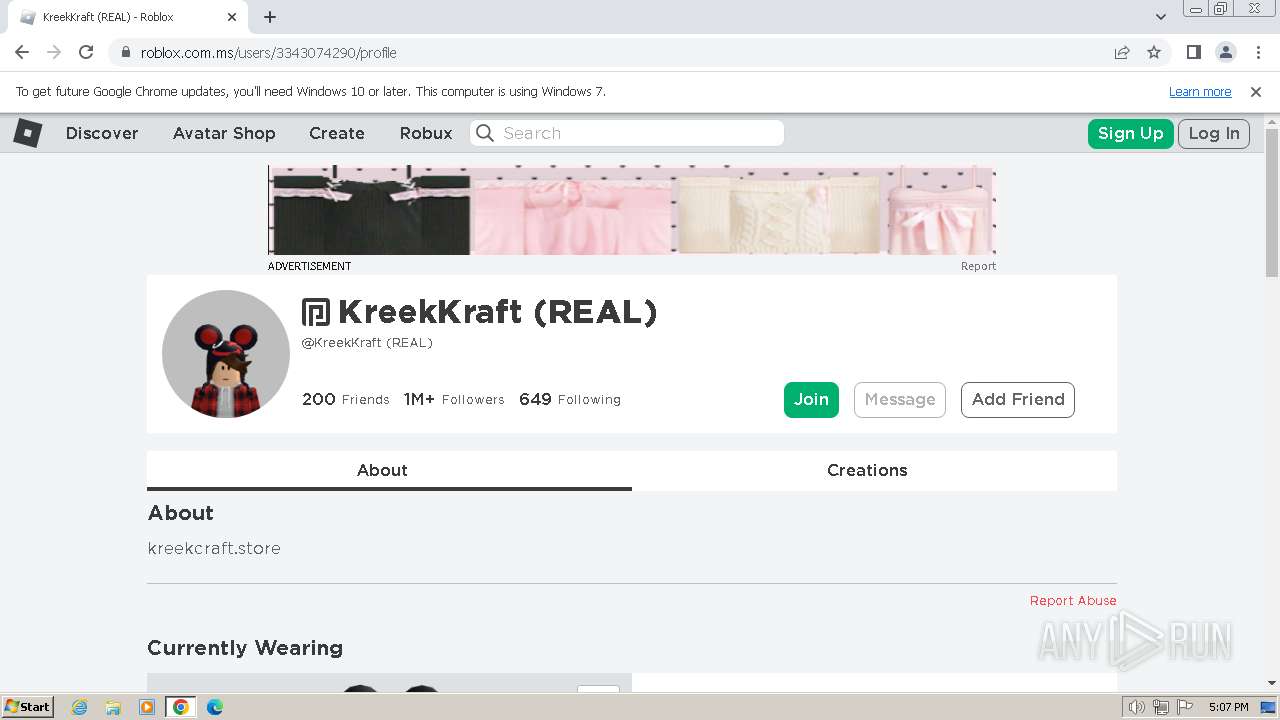The width and height of the screenshot is (1280, 720).
Task: Click the Sign Up button
Action: point(1131,133)
